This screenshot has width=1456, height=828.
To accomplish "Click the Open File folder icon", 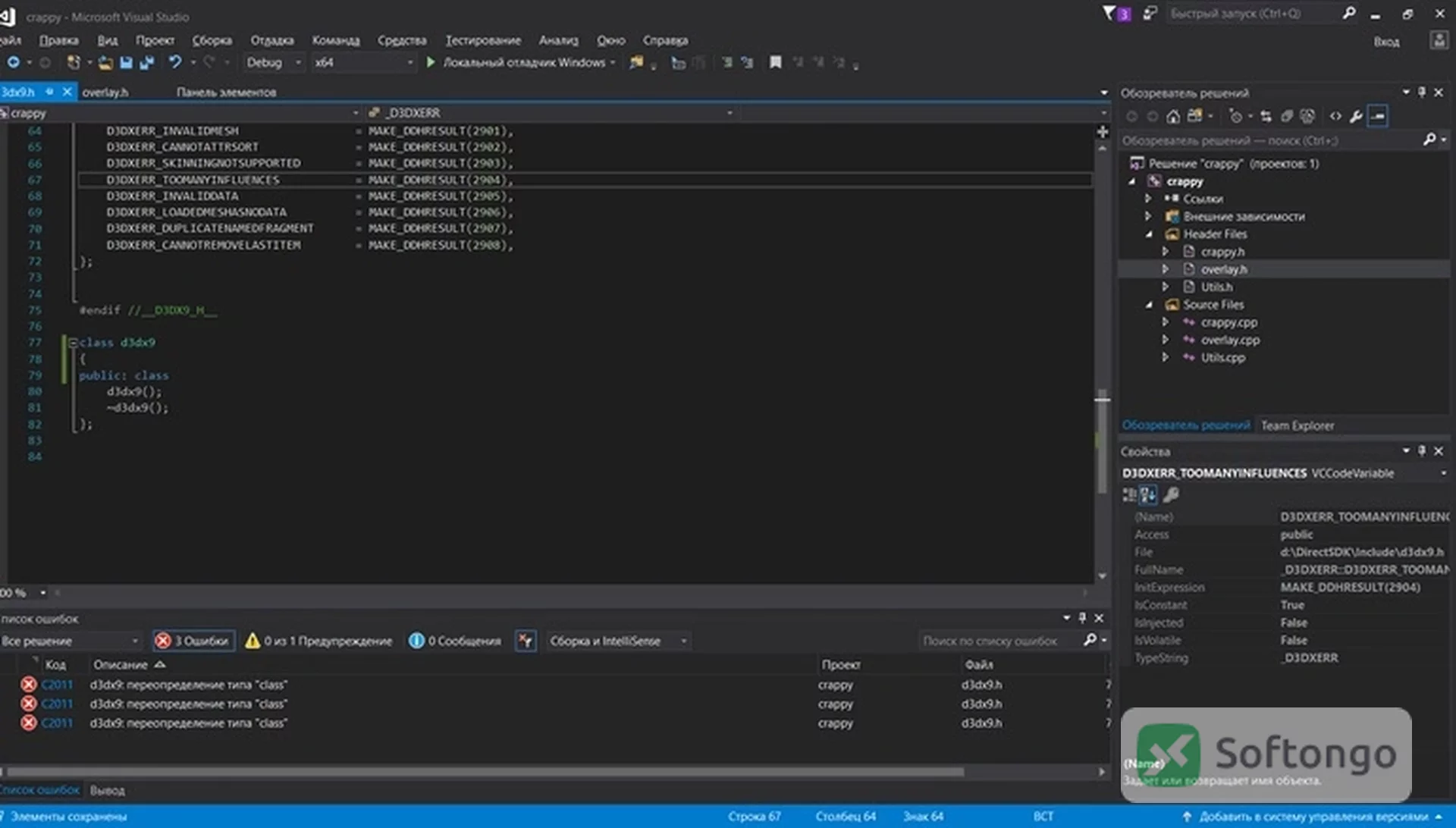I will point(105,63).
